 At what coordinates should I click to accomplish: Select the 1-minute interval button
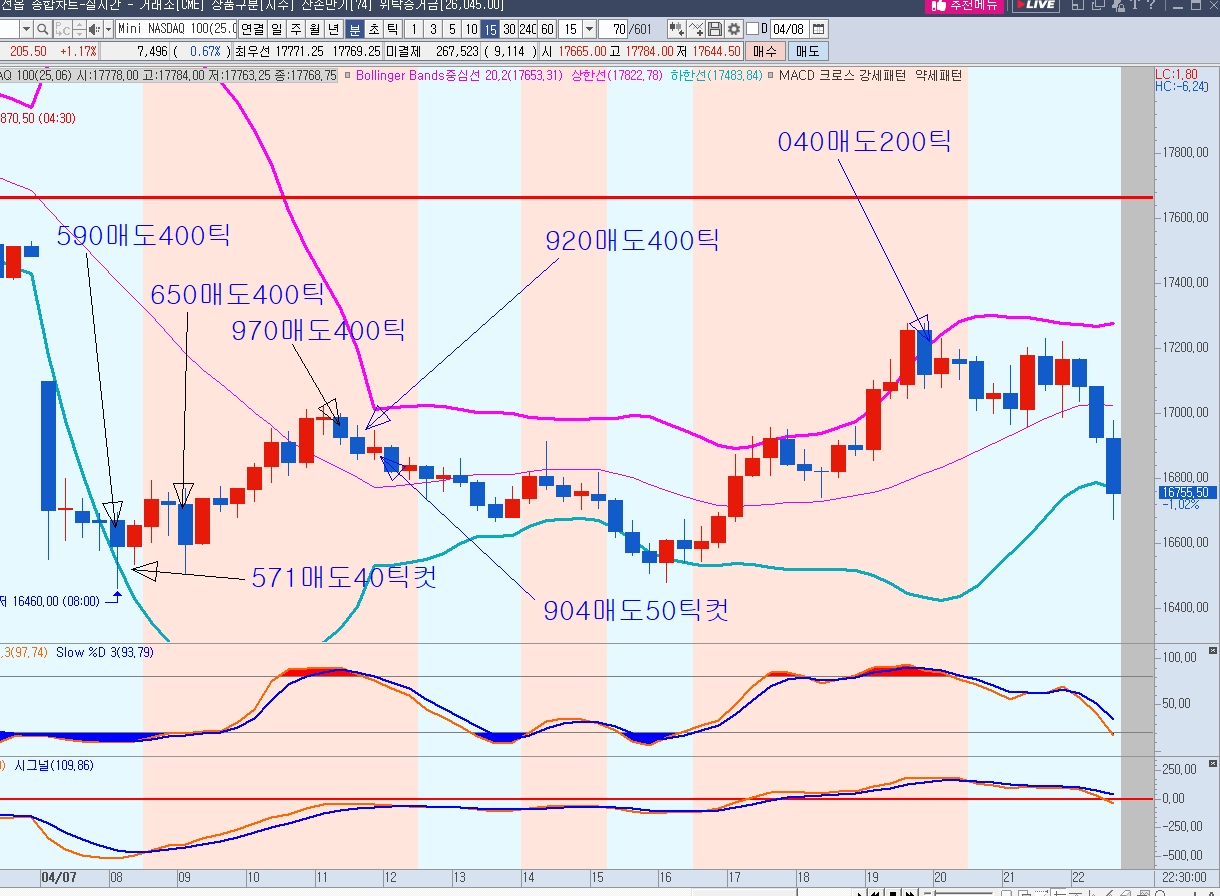[413, 29]
